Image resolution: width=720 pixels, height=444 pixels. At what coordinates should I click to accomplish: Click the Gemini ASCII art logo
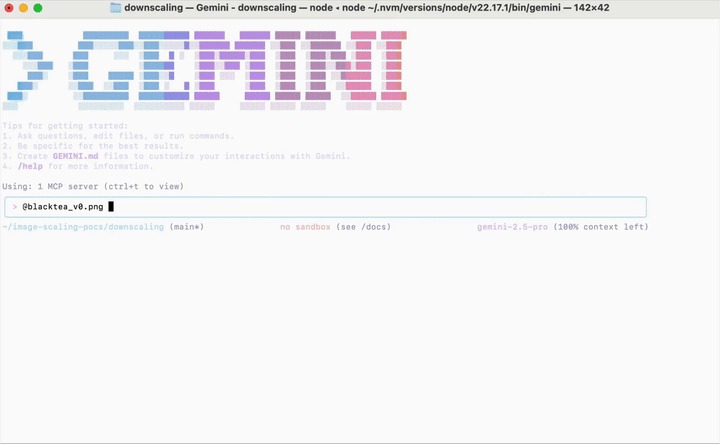(x=205, y=70)
